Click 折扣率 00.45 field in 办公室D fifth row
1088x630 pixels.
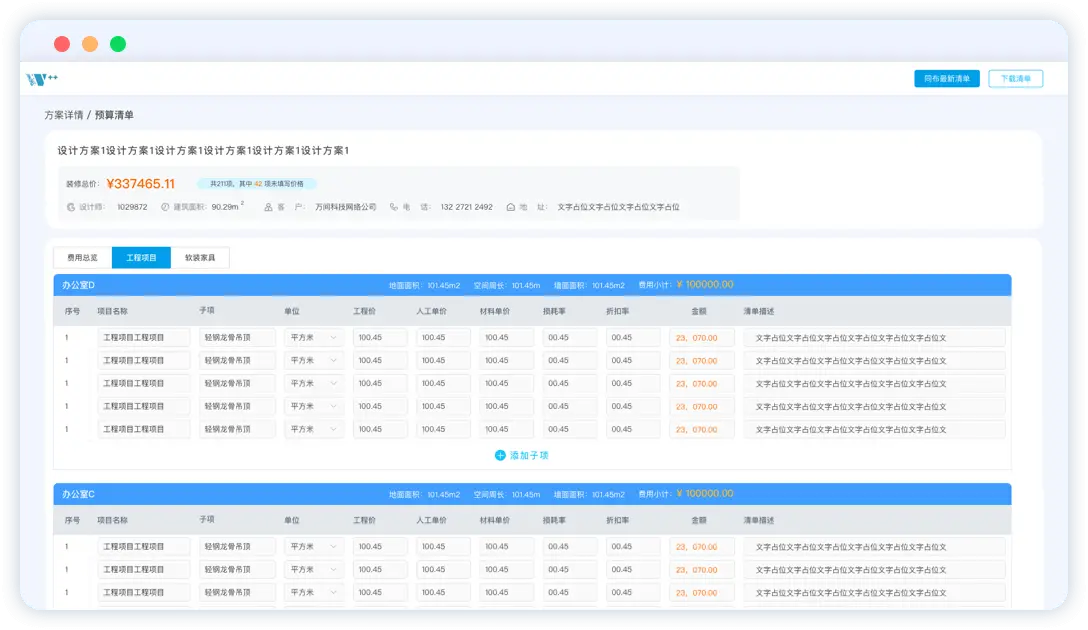point(633,429)
